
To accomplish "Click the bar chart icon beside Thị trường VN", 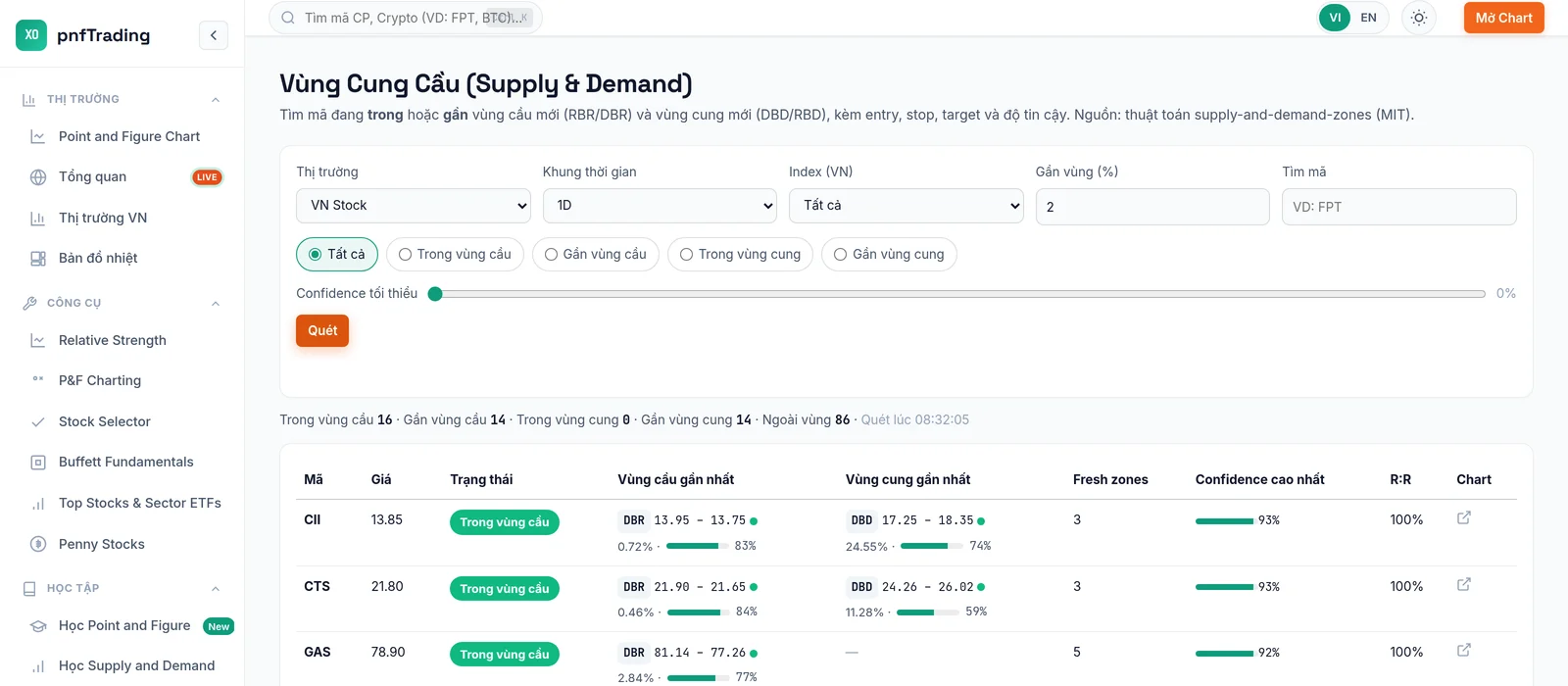I will click(38, 219).
